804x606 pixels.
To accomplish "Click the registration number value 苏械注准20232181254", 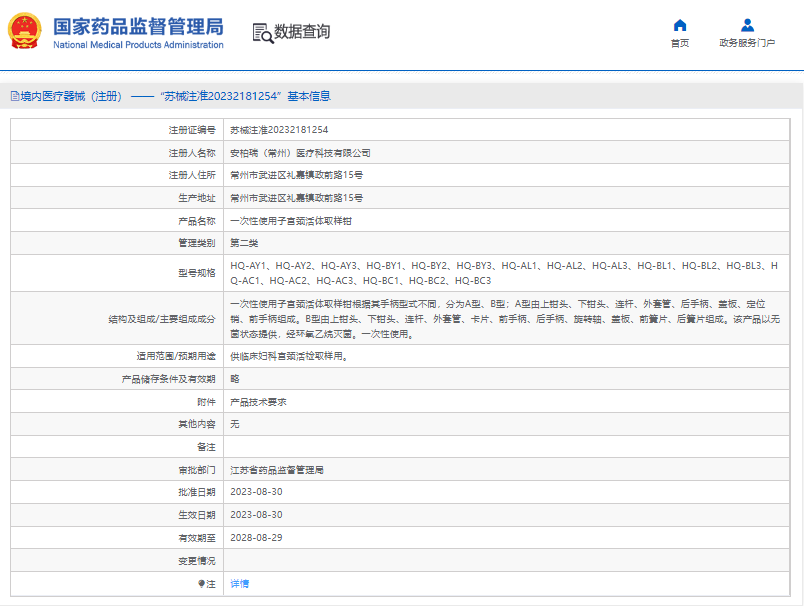I will 279,130.
